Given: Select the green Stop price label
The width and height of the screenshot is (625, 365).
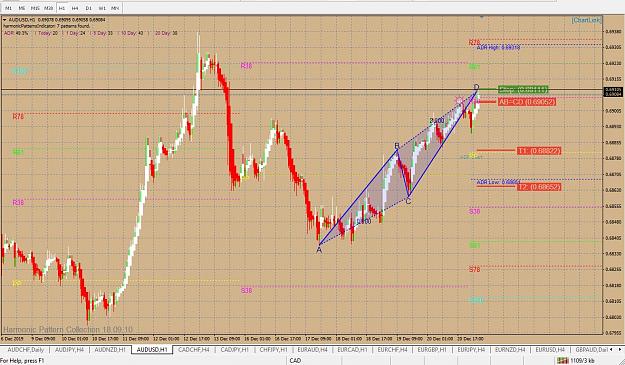Looking at the screenshot, I should click(x=523, y=90).
